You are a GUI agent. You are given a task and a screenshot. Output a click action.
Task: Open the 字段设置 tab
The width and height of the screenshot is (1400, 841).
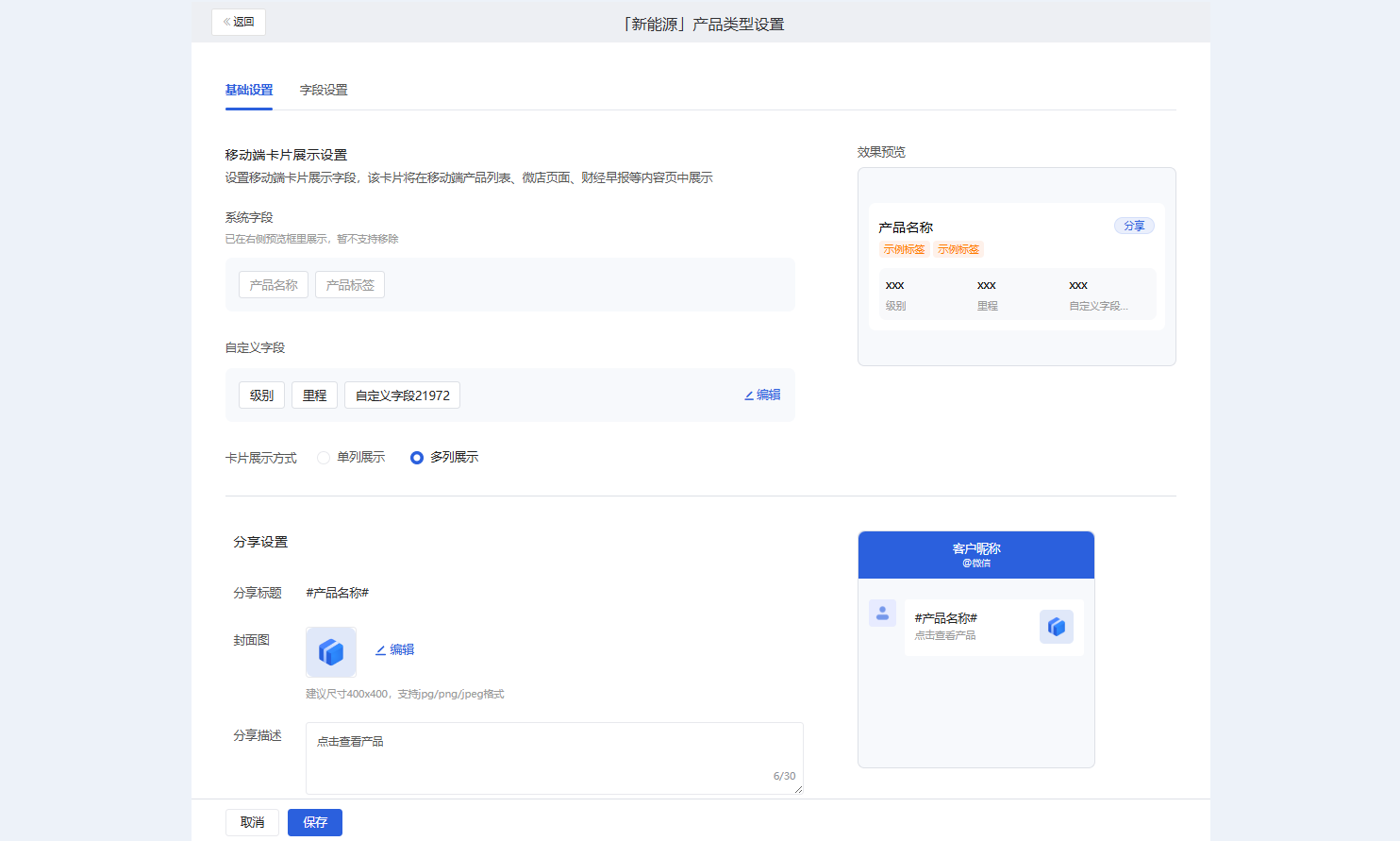pos(324,90)
